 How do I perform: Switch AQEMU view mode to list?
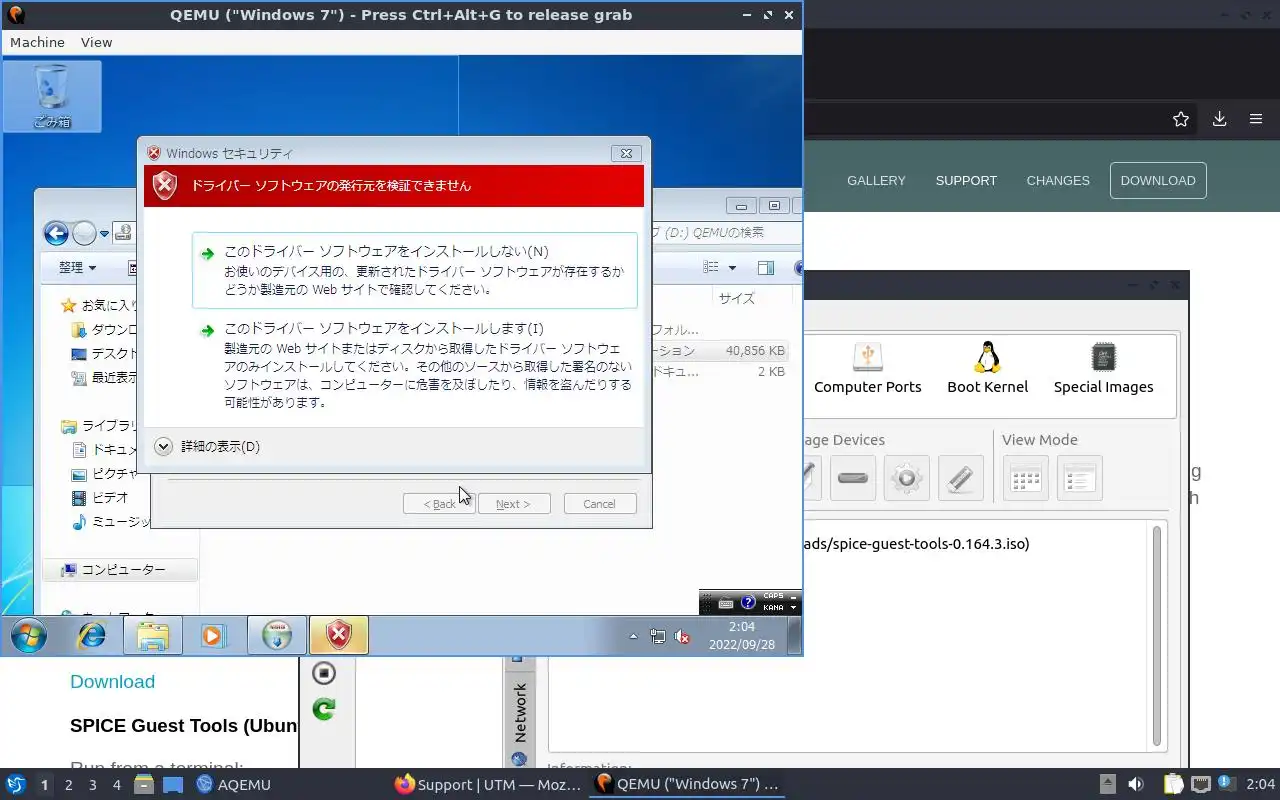pos(1080,478)
